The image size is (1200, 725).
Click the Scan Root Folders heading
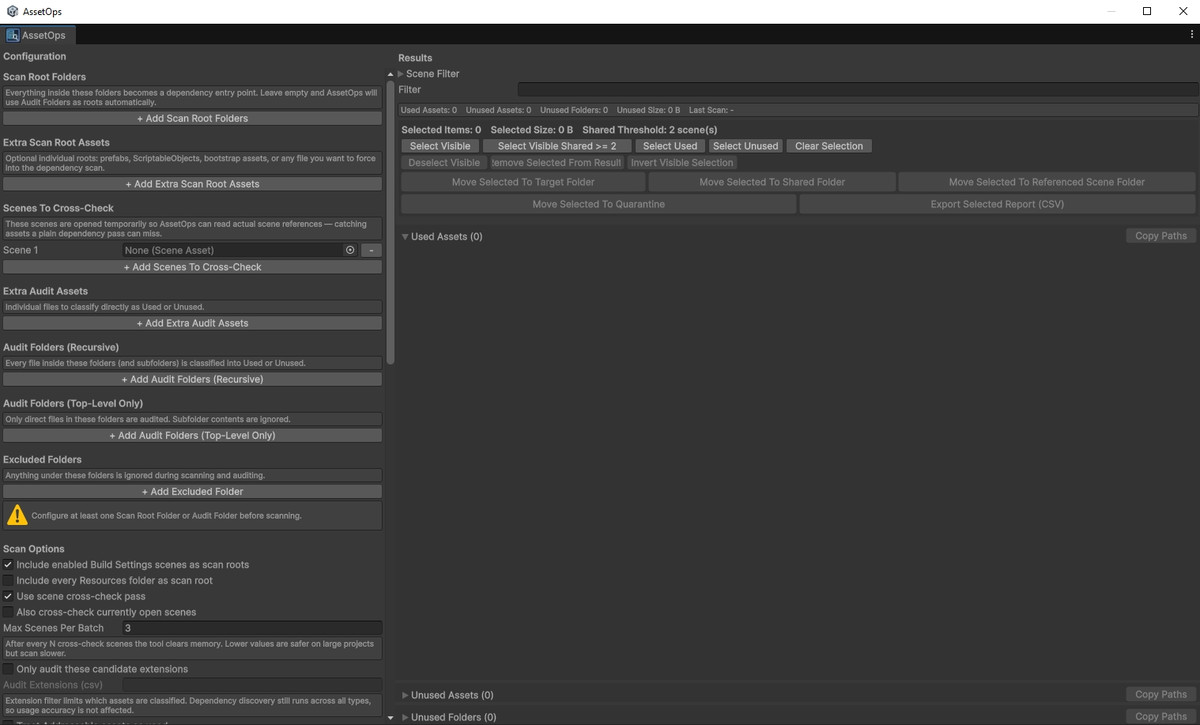point(44,77)
